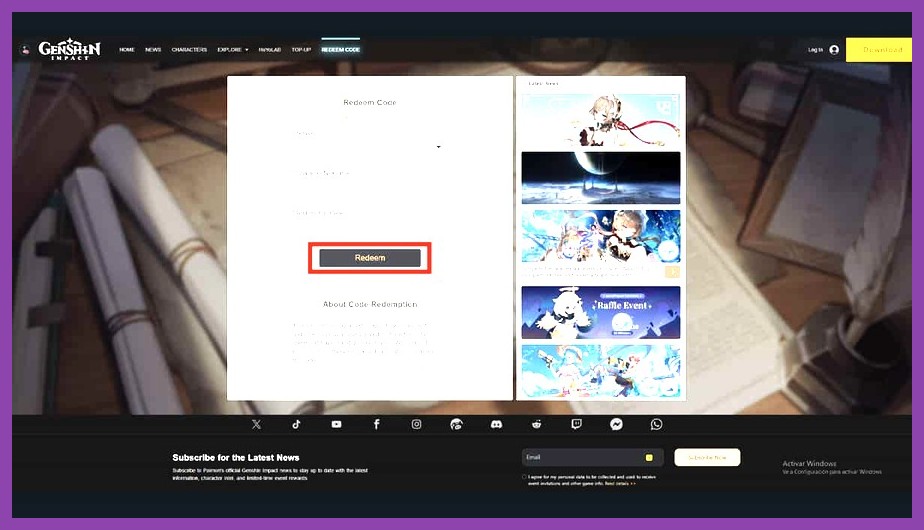Click the 'Redeem Code' form title

(370, 103)
